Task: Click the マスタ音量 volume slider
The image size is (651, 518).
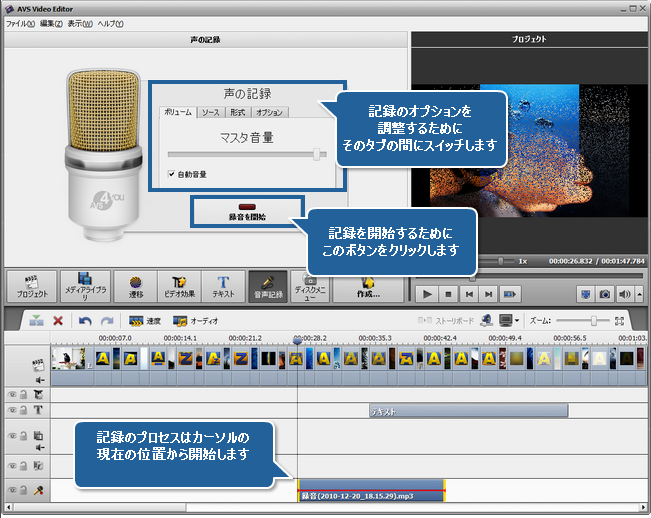Action: pos(247,154)
